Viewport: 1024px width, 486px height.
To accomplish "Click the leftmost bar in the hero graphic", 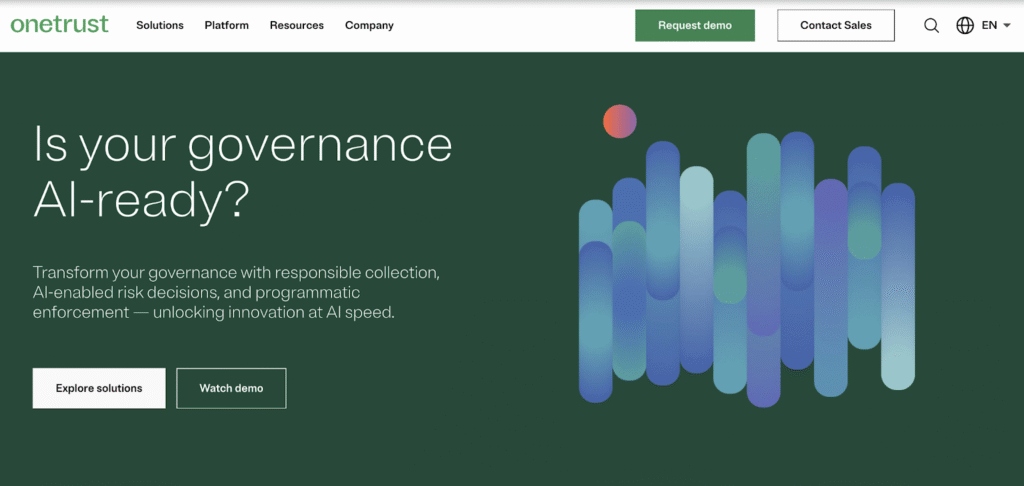I will click(x=595, y=300).
